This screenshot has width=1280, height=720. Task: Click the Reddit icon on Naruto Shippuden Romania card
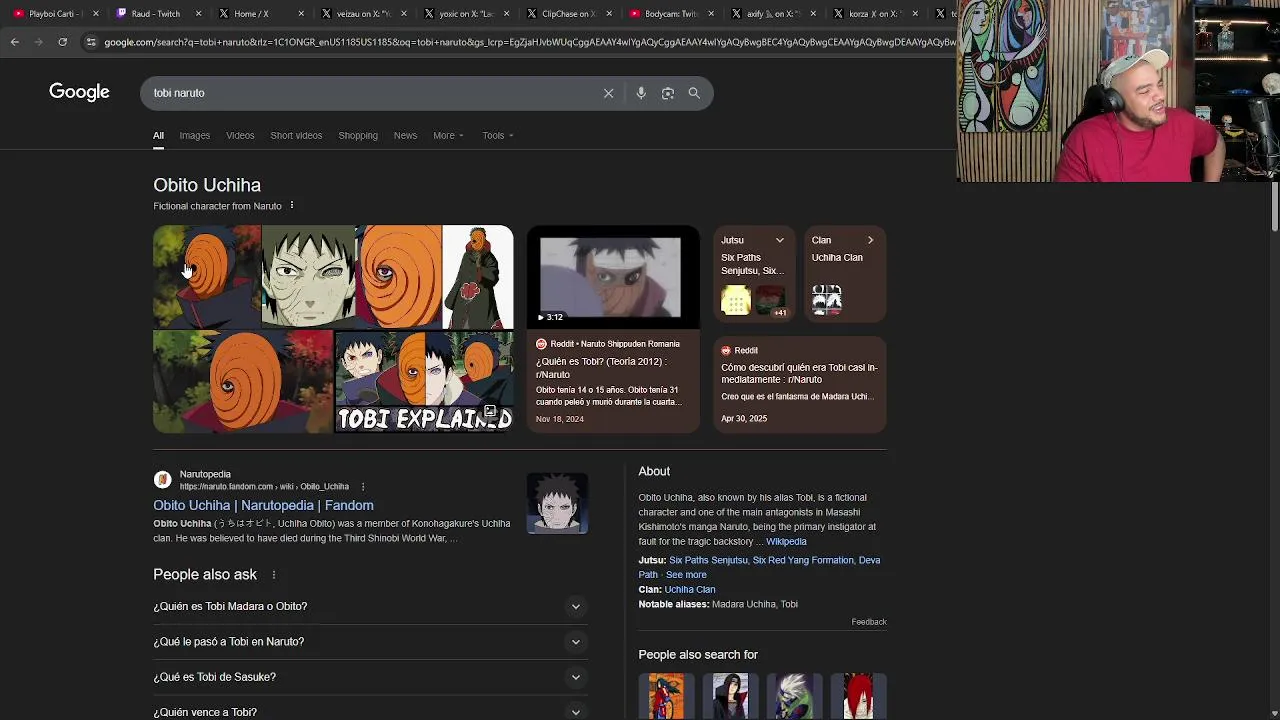click(x=541, y=344)
